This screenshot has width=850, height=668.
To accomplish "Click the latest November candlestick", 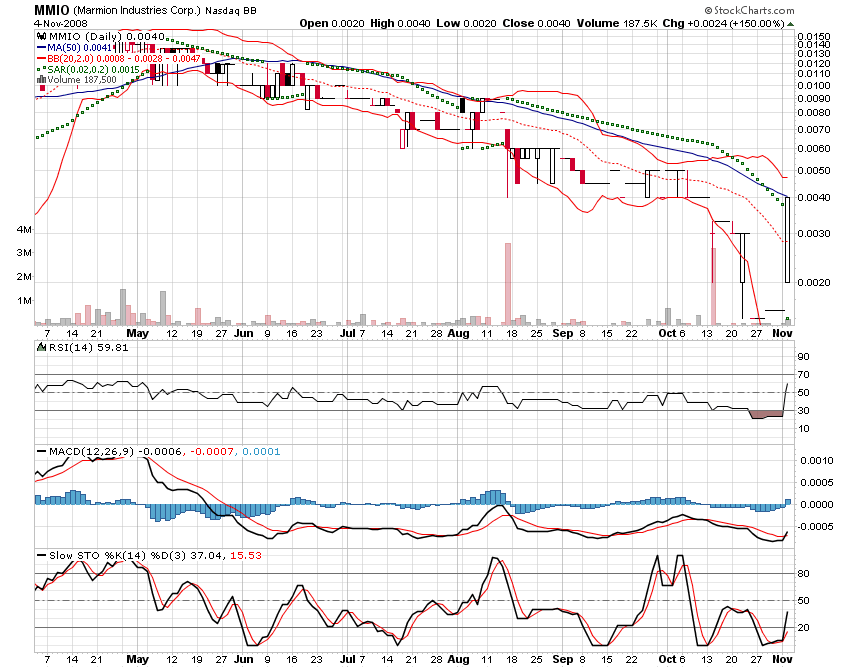I will pyautogui.click(x=787, y=240).
